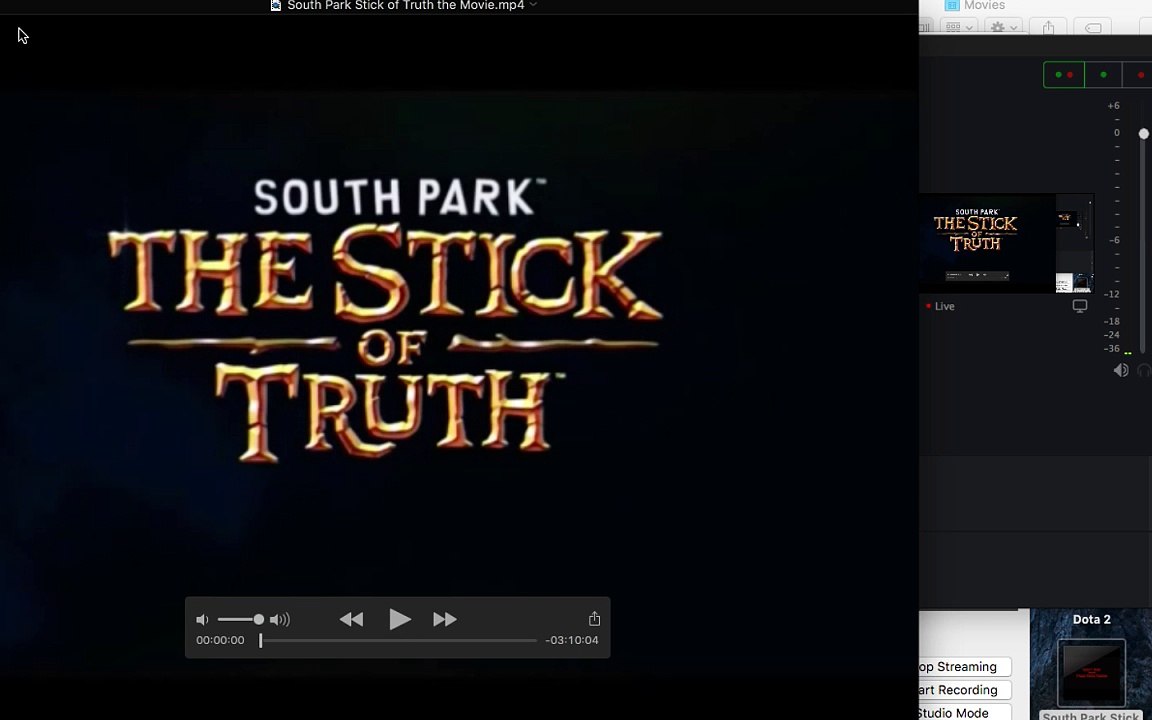Select the green-and-red dot layout button
1152x720 pixels.
(x=1064, y=75)
